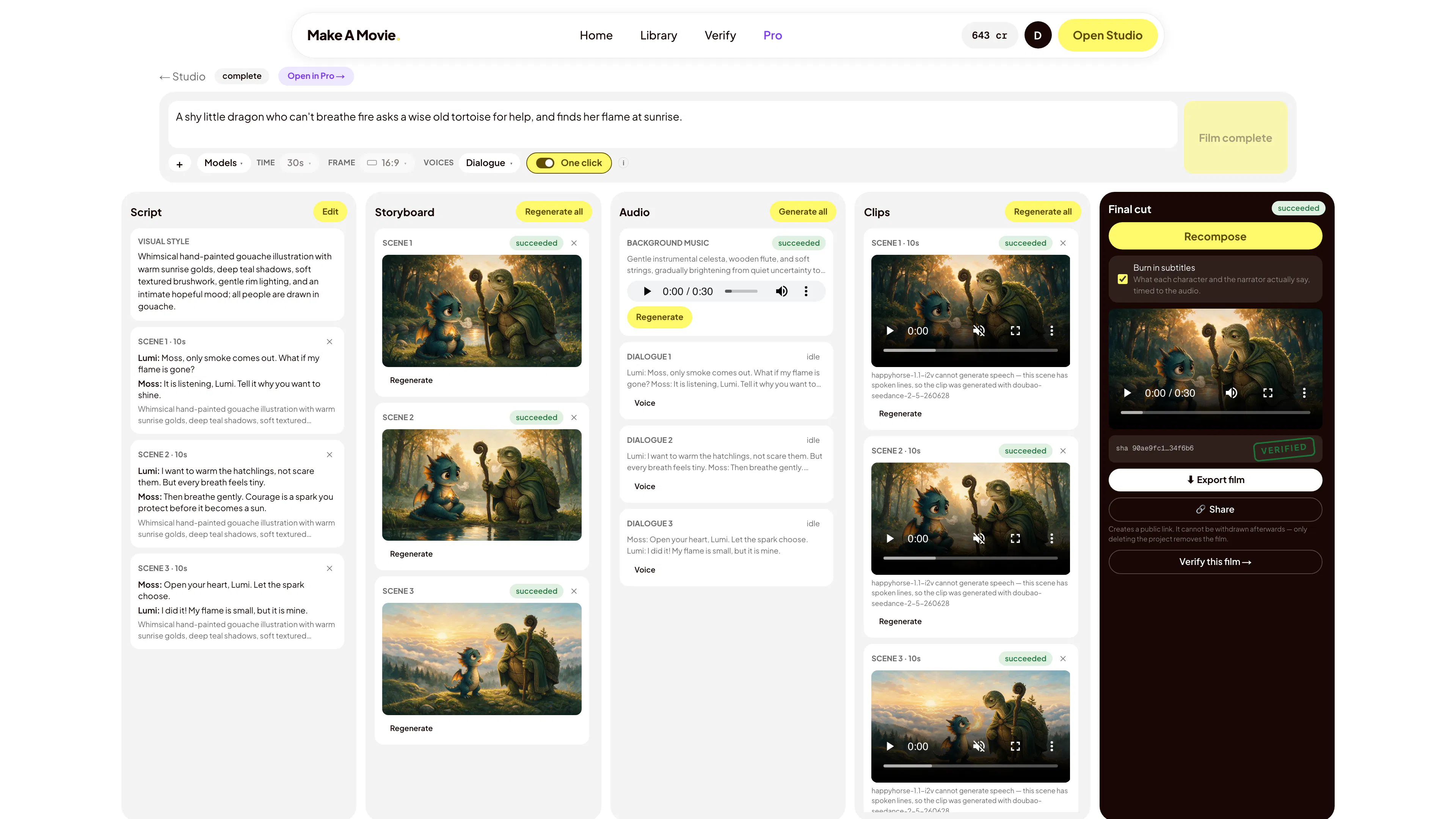Play the background music audio

[647, 292]
